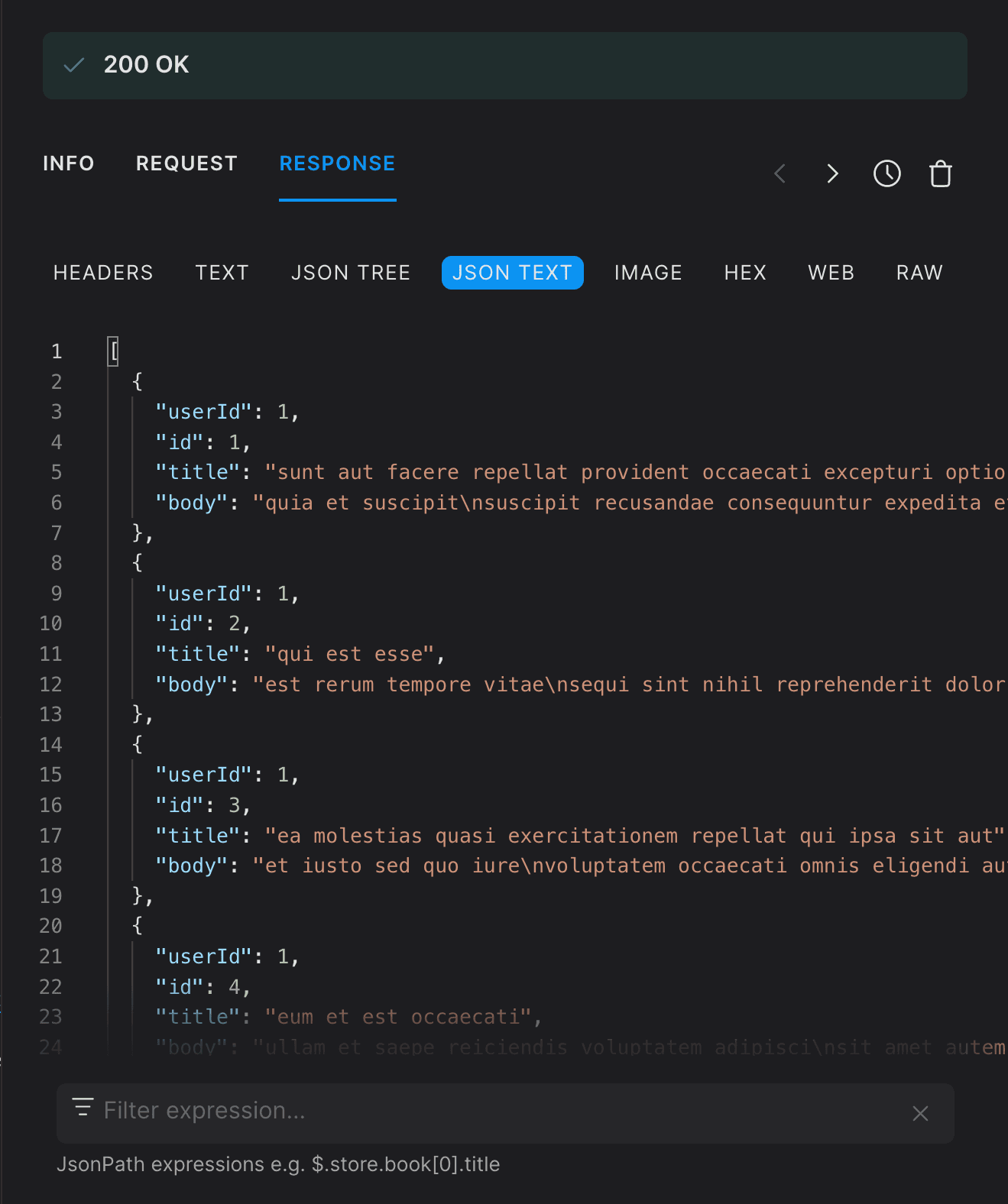Click the 200 OK checkmark icon

click(74, 65)
